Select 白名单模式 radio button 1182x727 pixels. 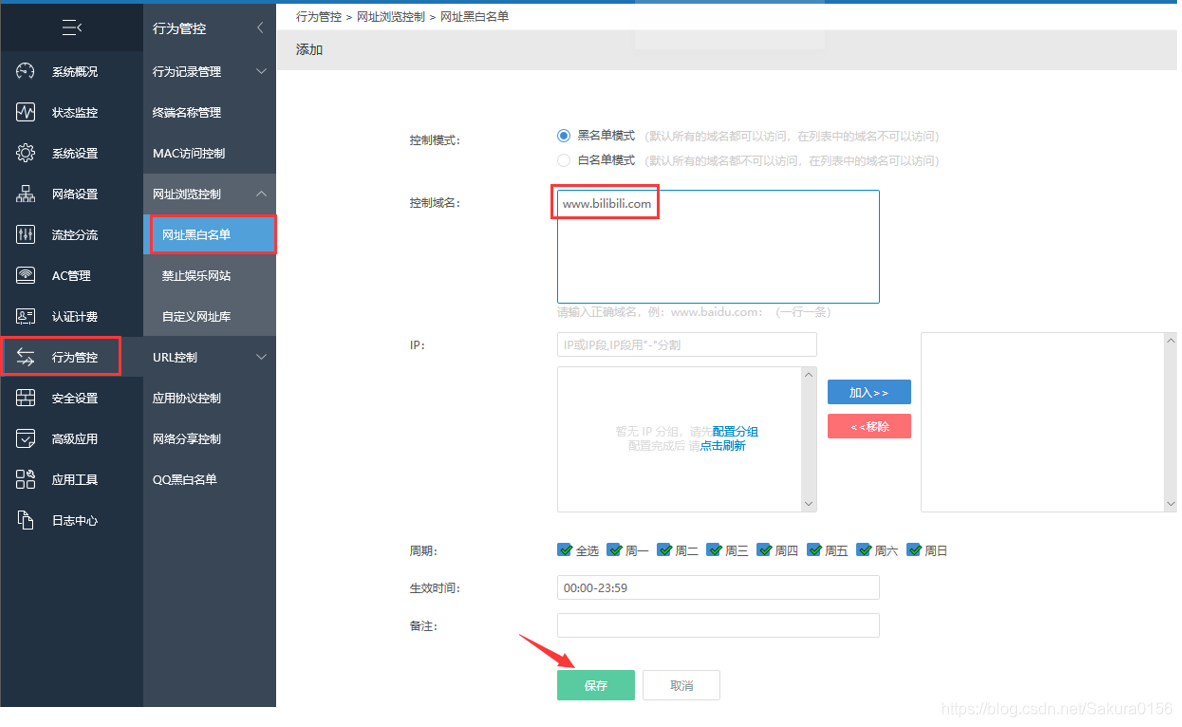(x=563, y=160)
